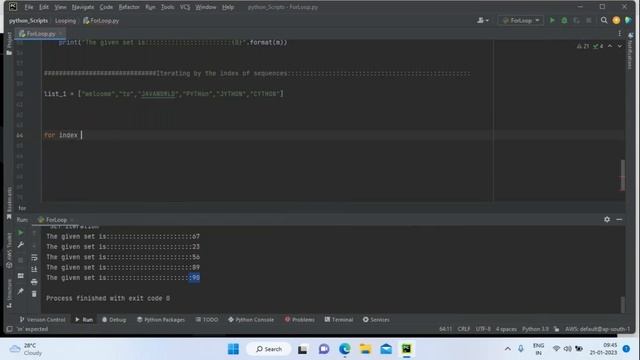Click the Looping breadcrumb
640x360 pixels.
coord(65,20)
